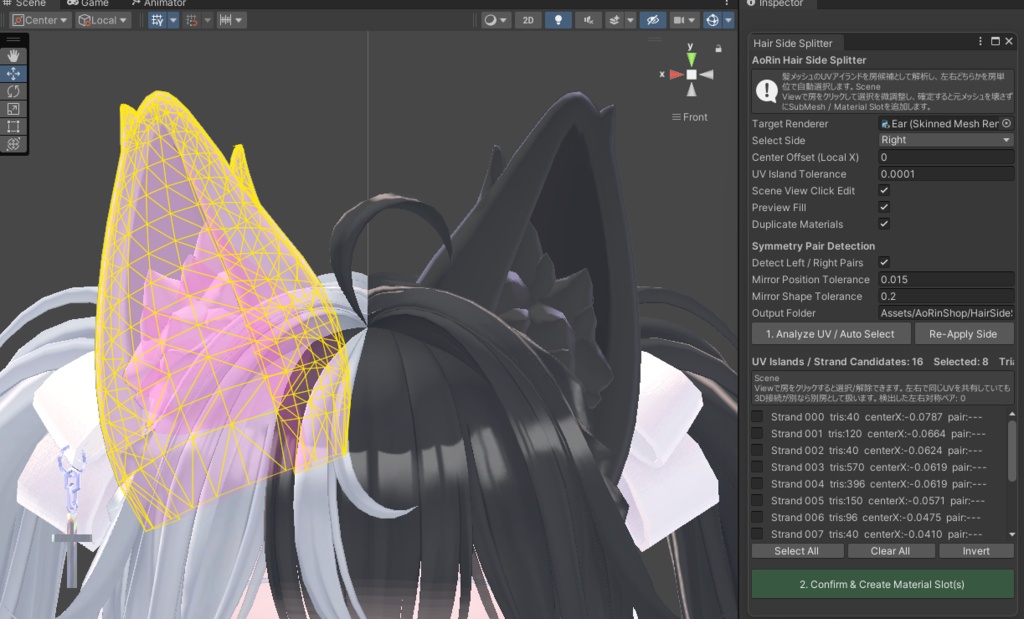Switch to the Game tab
The height and width of the screenshot is (619, 1024).
88,3
